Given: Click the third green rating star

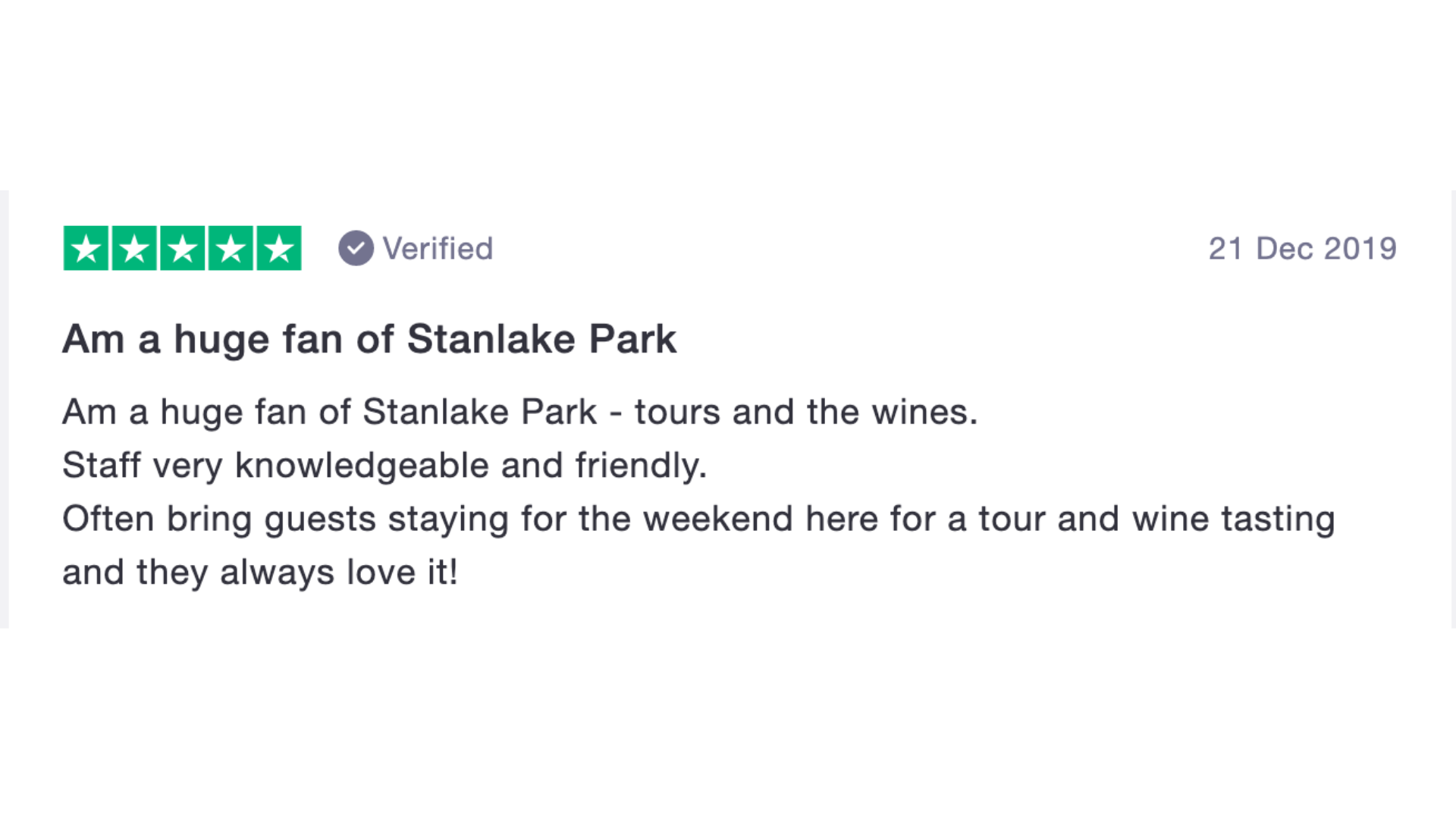Looking at the screenshot, I should coord(183,248).
